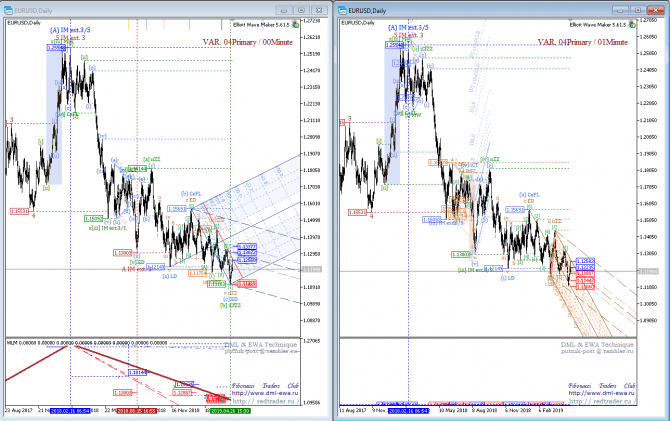Click the red 1.15531 price box in the 01Minute chart
Image resolution: width=670 pixels, height=421 pixels.
pos(357,212)
